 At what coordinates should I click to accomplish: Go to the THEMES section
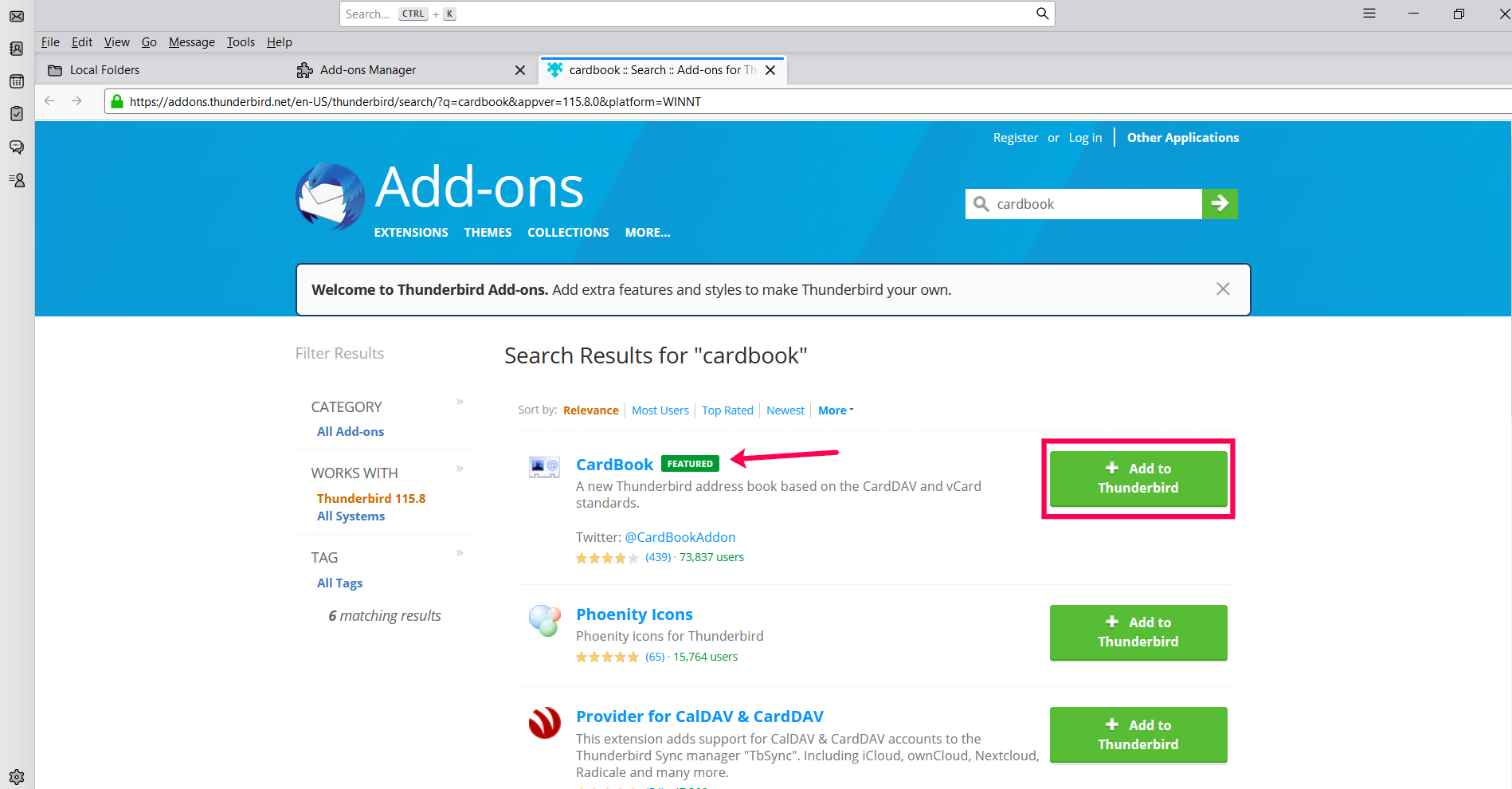[488, 233]
